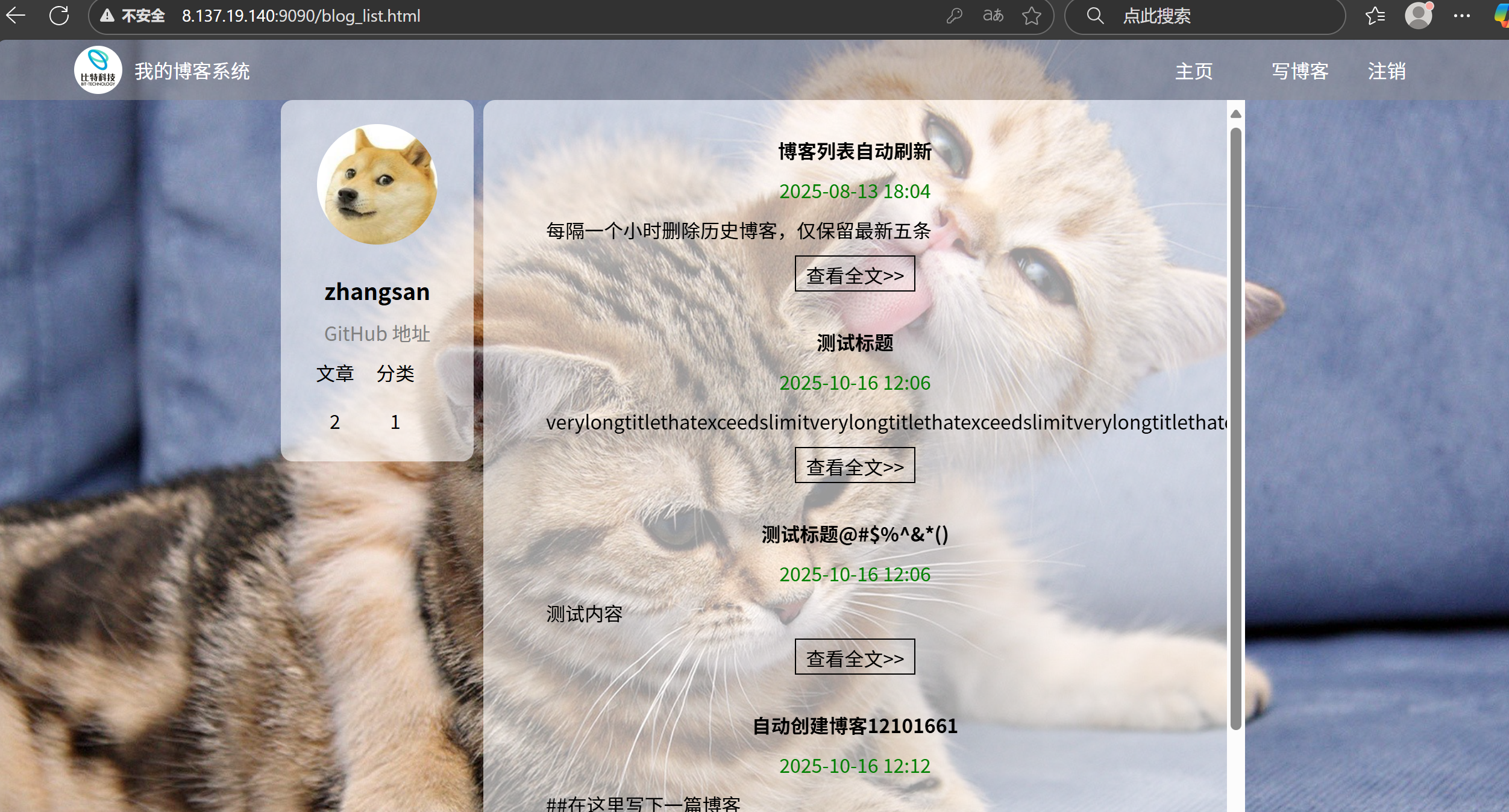This screenshot has width=1509, height=812.
Task: Open the favorites list icon
Action: (1375, 16)
